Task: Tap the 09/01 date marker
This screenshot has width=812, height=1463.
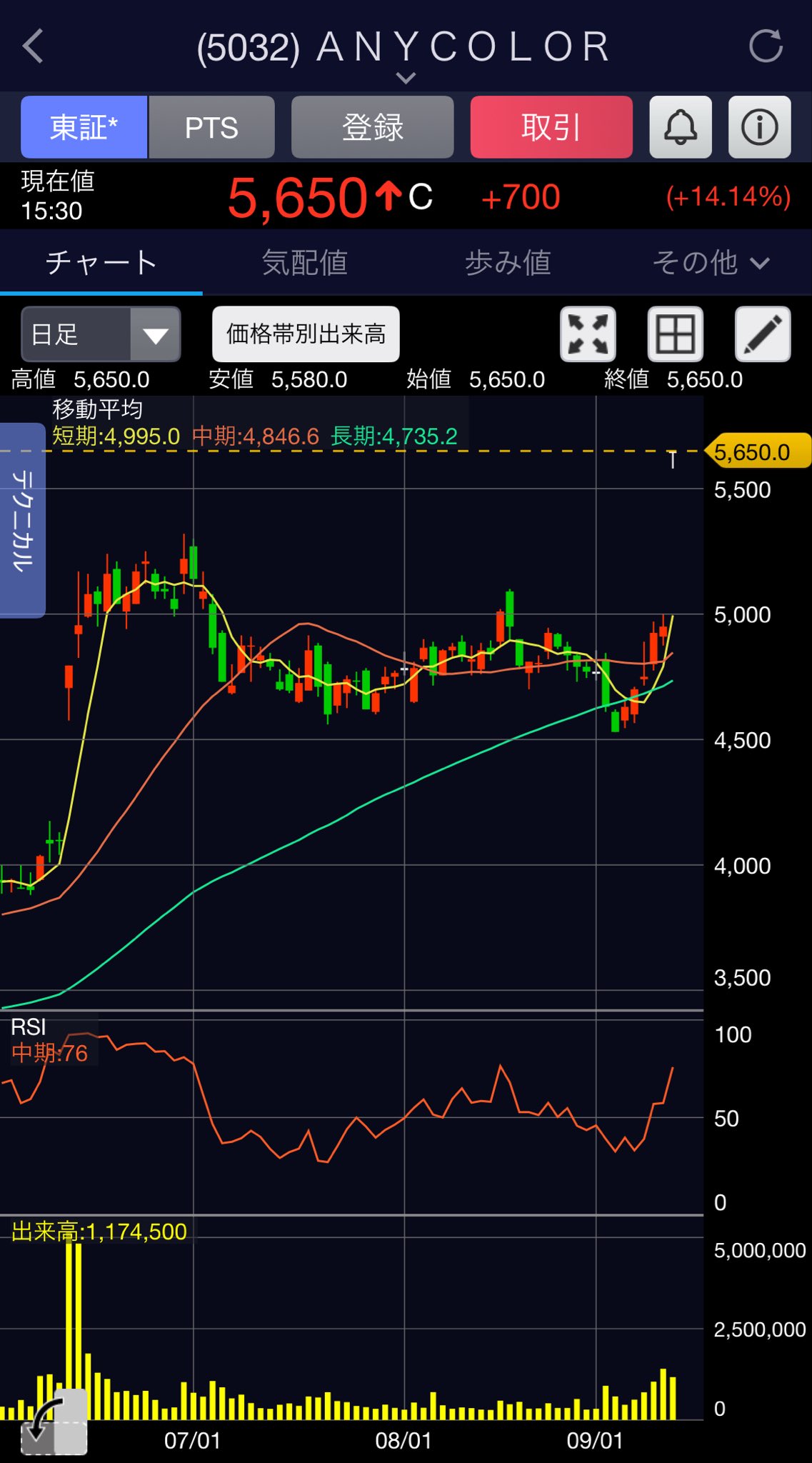Action: (595, 1440)
